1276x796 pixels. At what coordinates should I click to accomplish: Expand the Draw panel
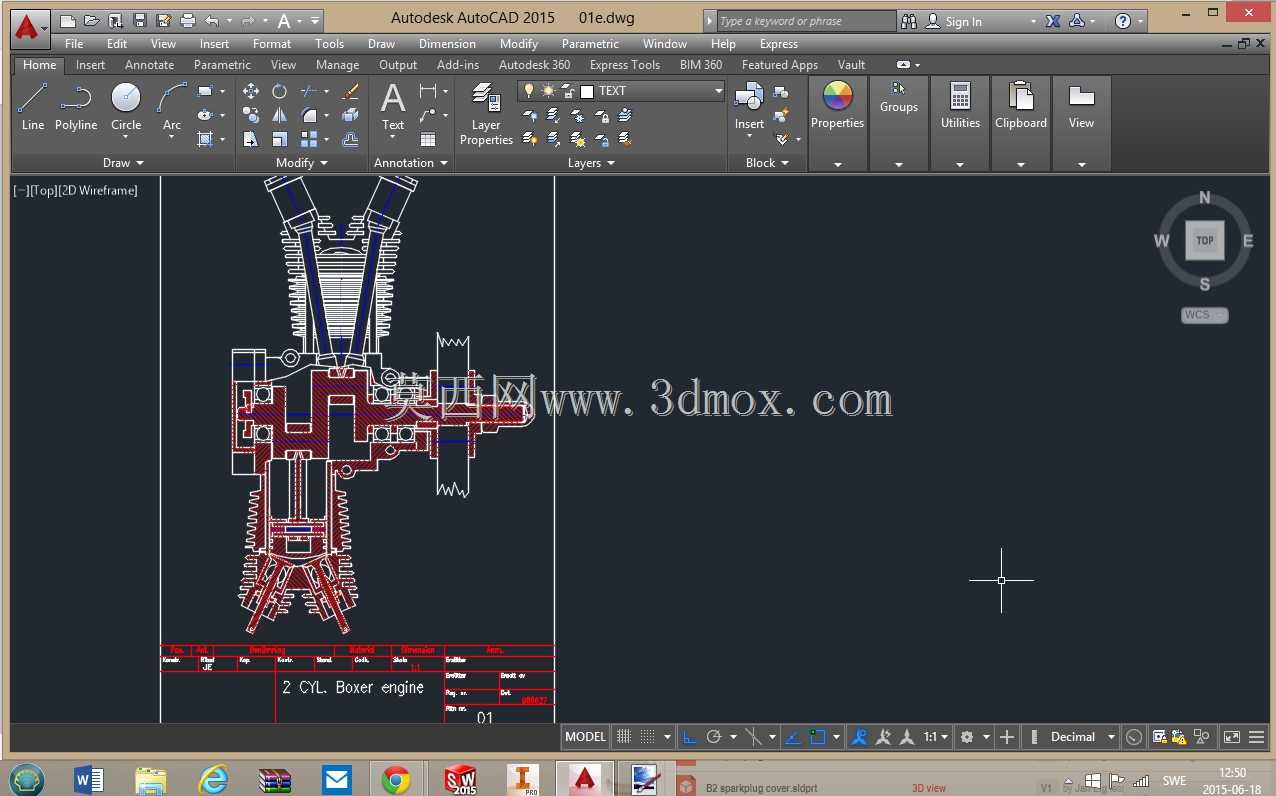tap(123, 163)
